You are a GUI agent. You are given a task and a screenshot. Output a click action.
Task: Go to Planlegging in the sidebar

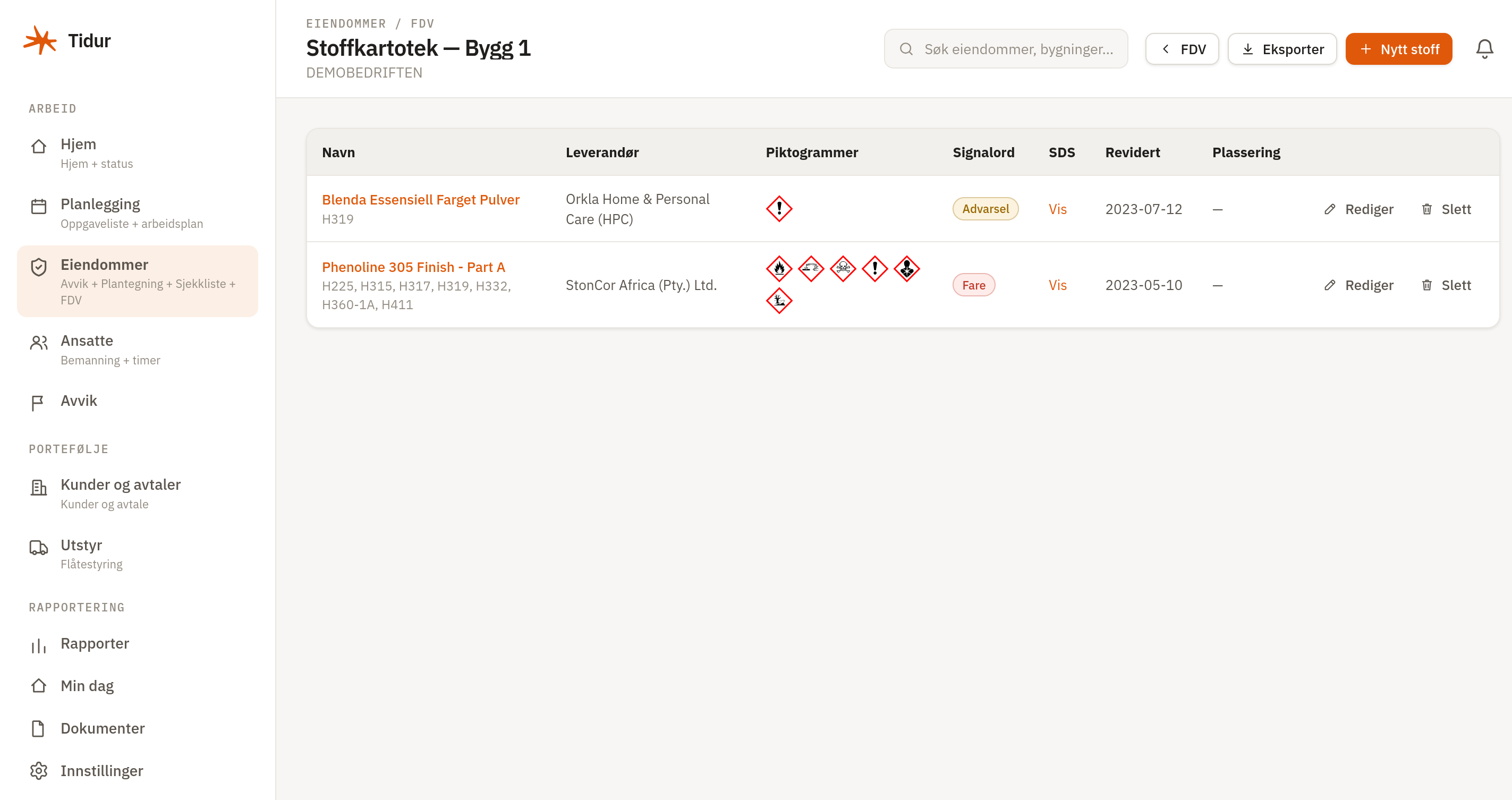tap(138, 214)
